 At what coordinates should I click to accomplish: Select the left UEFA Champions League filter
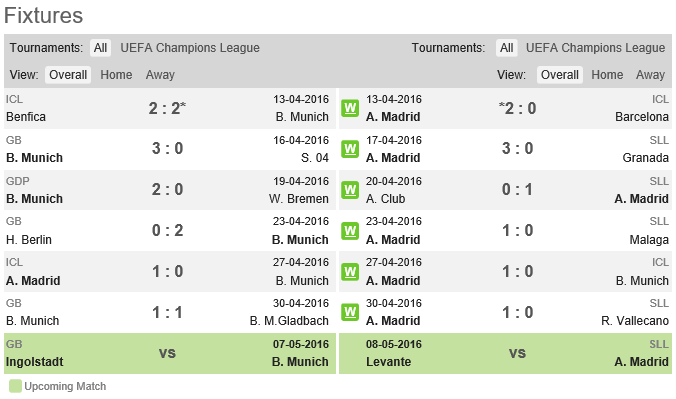click(x=190, y=48)
